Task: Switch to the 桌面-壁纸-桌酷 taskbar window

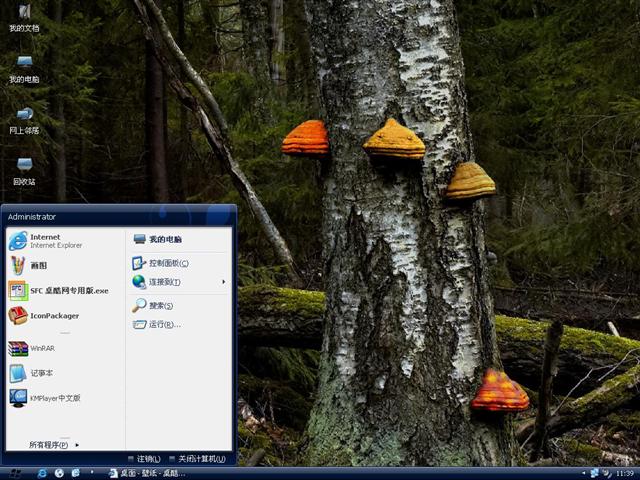Action: [147, 473]
